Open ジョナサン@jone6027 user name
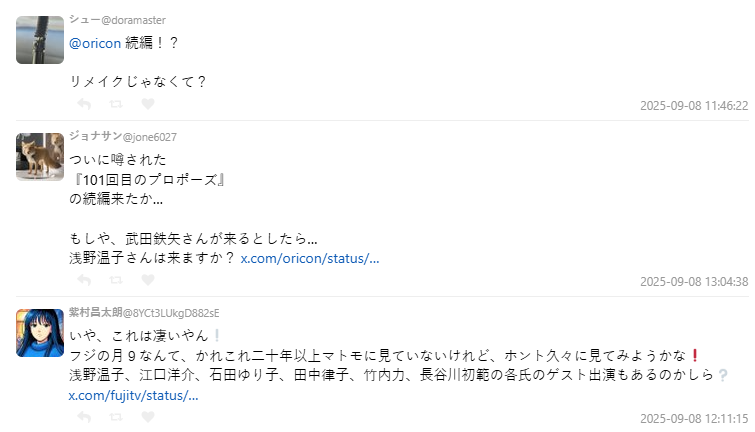755x432 pixels. [x=123, y=136]
